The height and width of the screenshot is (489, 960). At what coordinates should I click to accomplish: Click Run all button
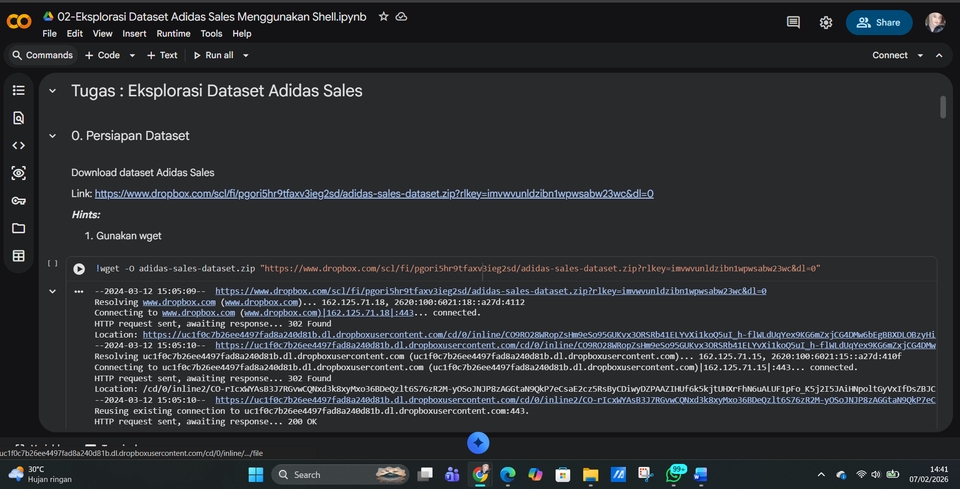[x=213, y=55]
